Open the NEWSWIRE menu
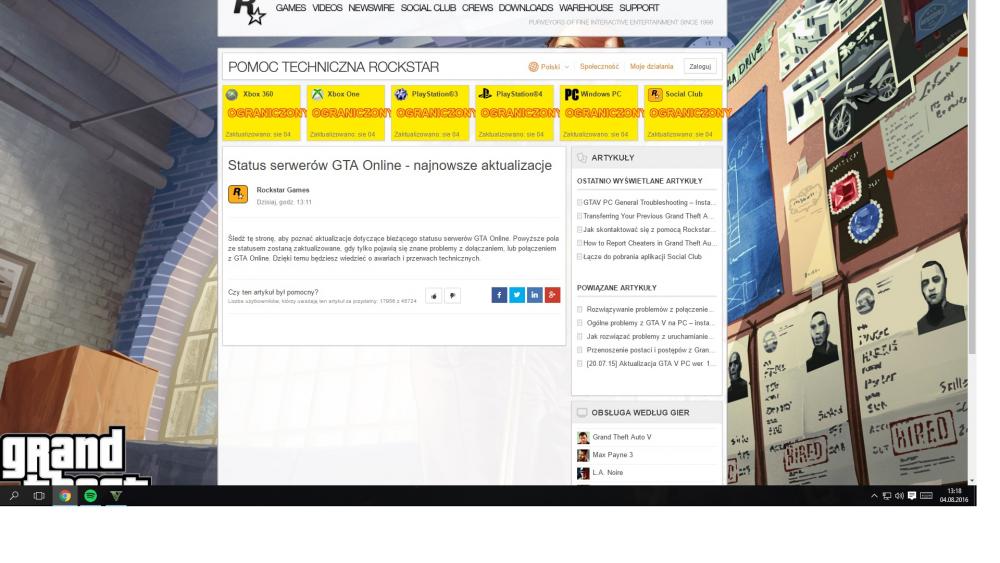Image resolution: width=1000 pixels, height=563 pixels. click(371, 8)
